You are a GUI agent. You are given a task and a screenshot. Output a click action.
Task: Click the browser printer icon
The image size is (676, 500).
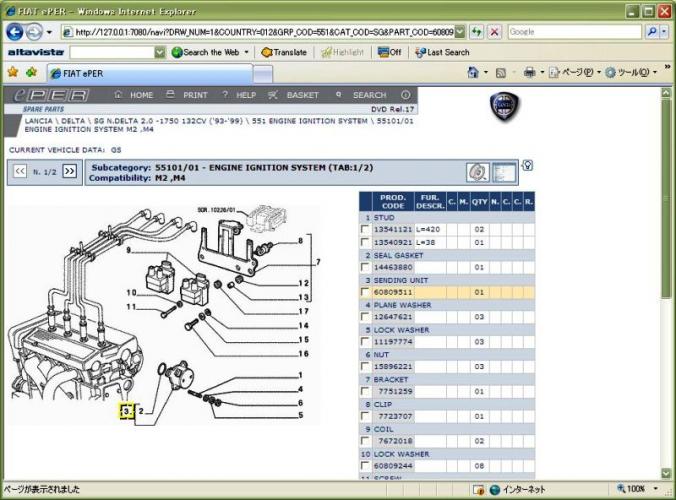click(529, 72)
